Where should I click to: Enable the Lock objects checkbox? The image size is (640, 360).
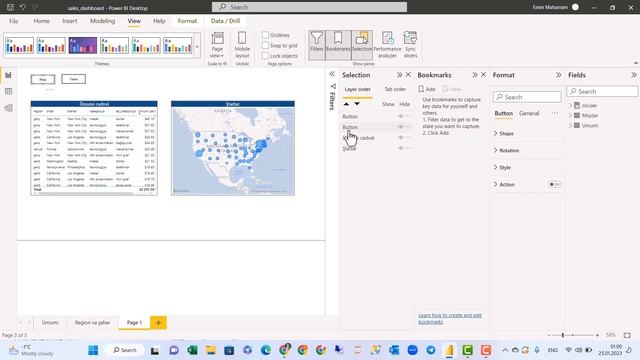click(x=265, y=56)
